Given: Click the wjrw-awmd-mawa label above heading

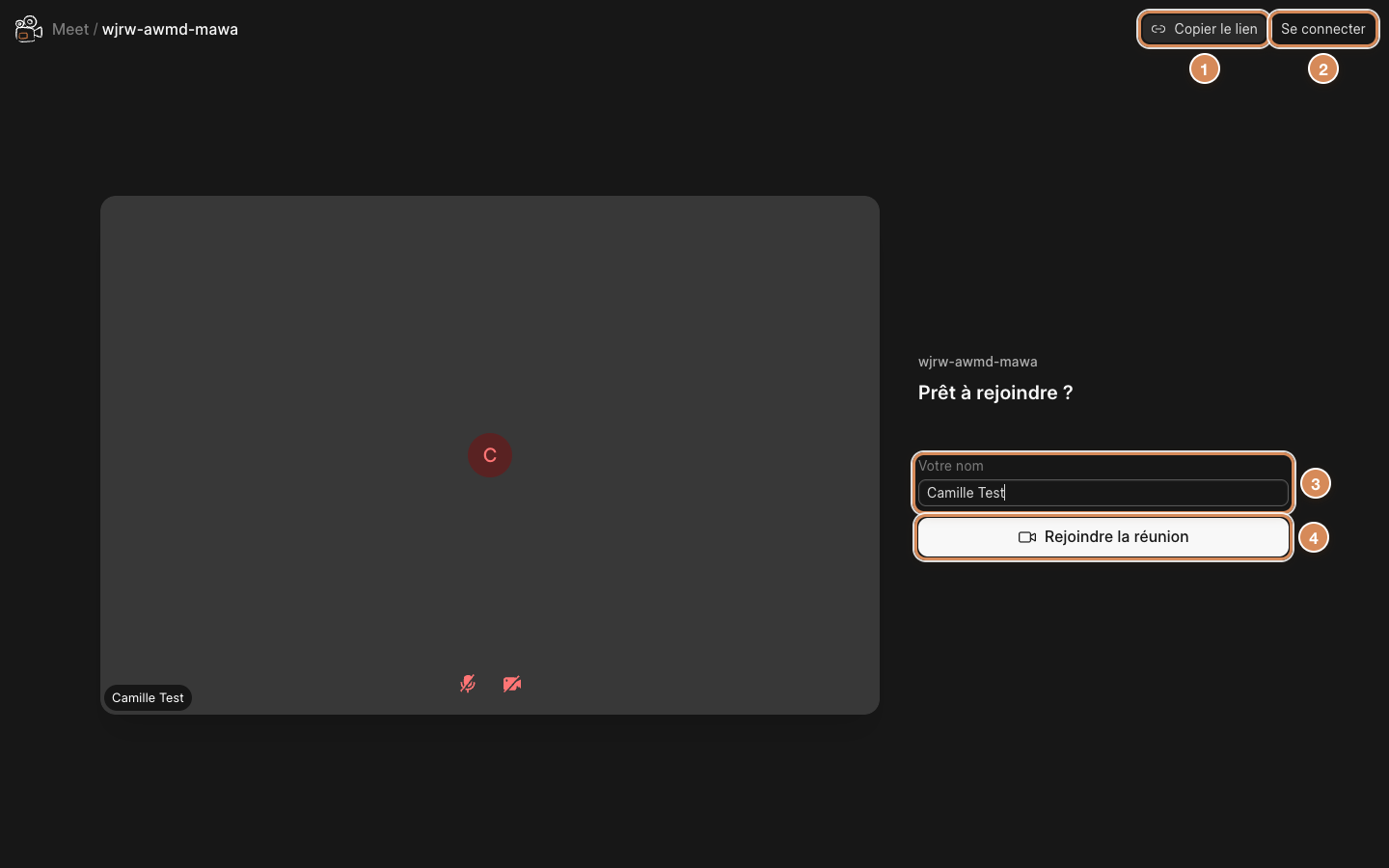Looking at the screenshot, I should coord(978,362).
